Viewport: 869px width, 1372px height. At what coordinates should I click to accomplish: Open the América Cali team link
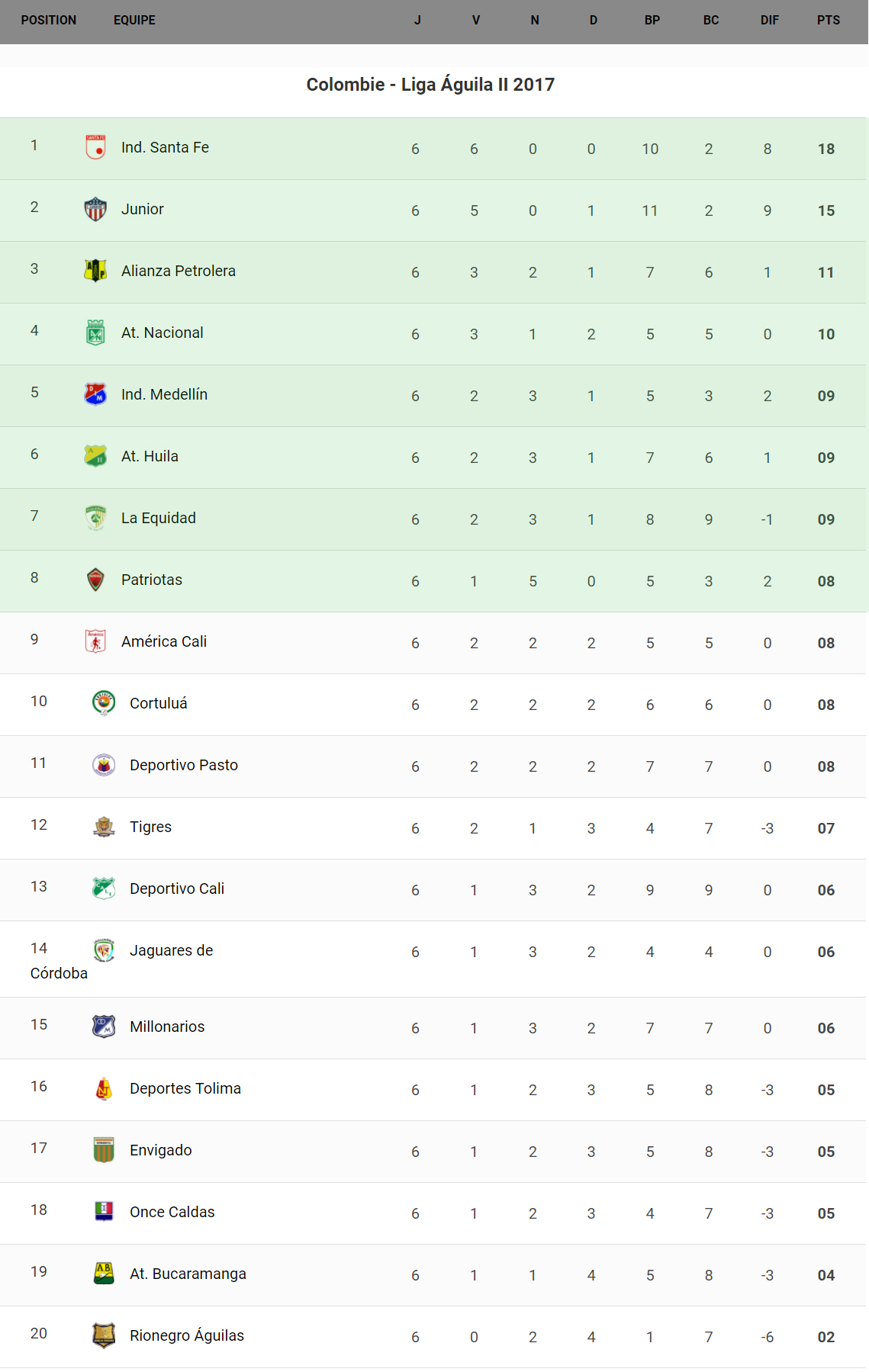pos(164,641)
